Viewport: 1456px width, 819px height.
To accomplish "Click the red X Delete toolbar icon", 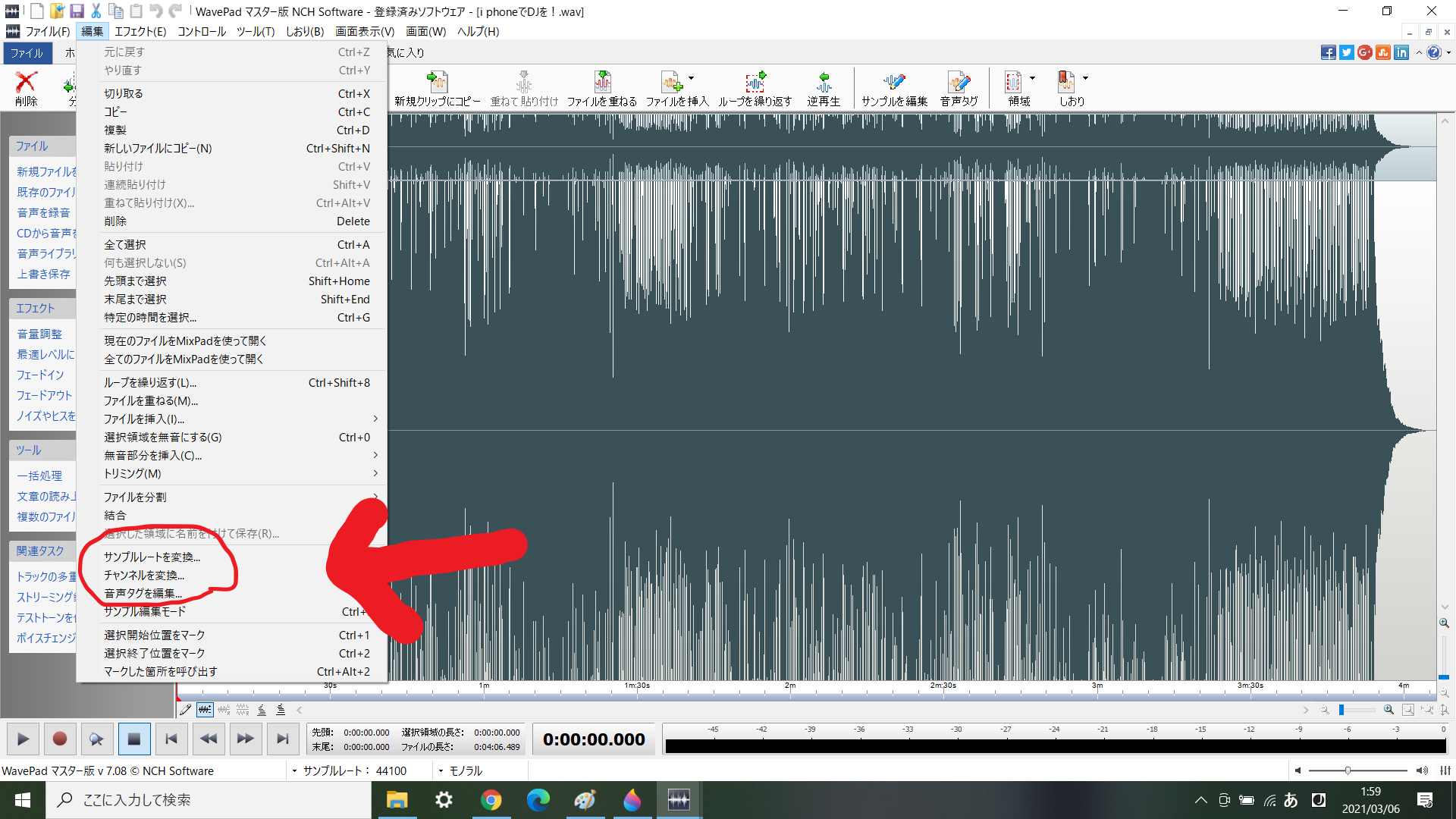I will click(26, 88).
